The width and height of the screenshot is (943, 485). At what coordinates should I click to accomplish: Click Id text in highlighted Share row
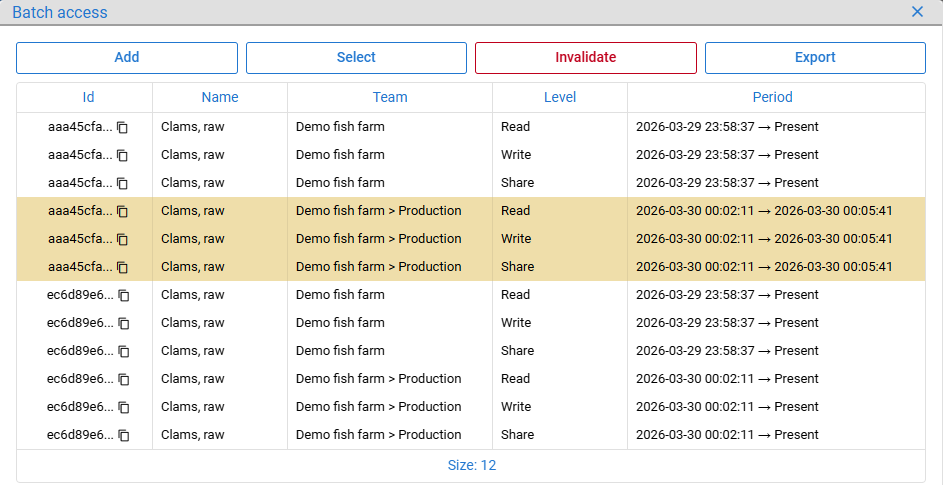(x=80, y=267)
